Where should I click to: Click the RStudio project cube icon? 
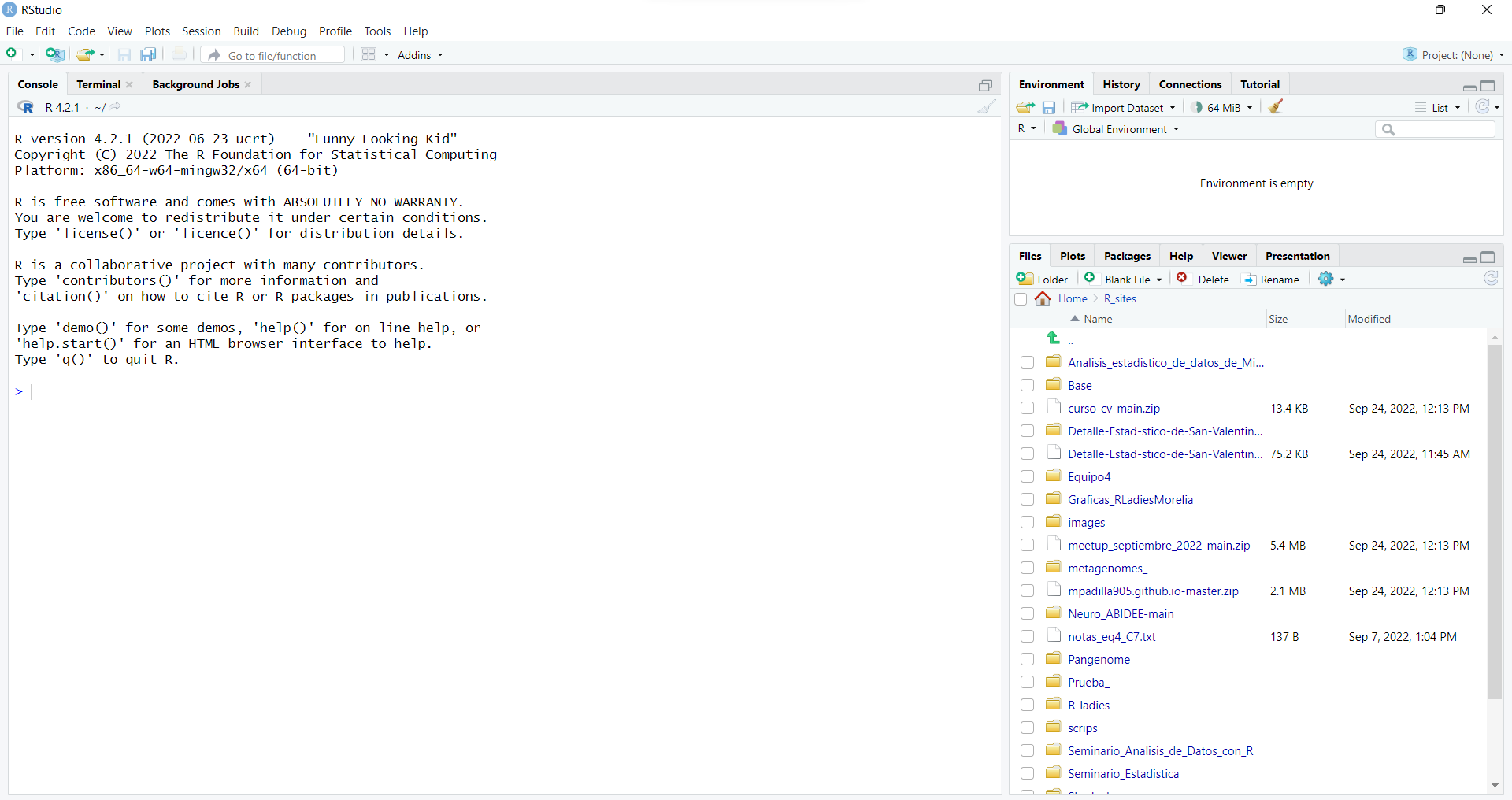(1410, 54)
